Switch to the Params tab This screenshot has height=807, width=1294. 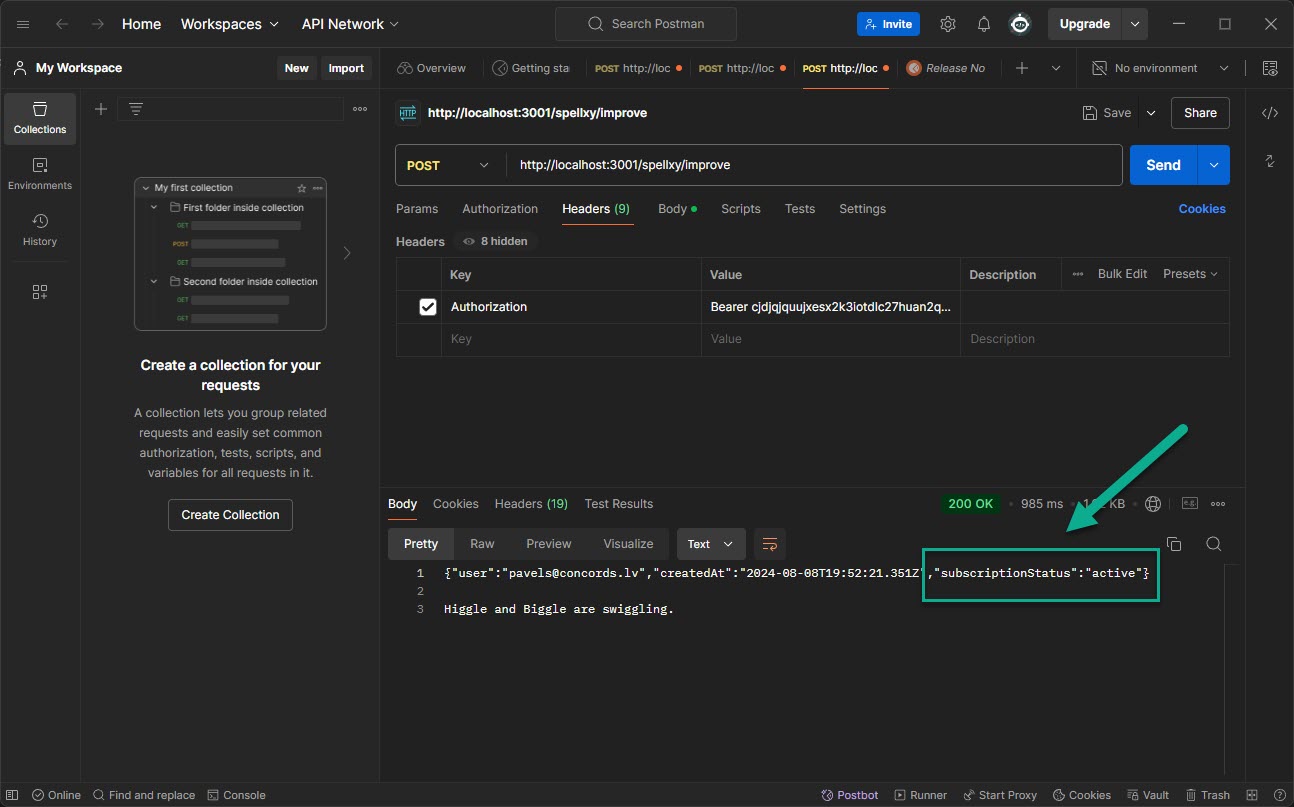(x=417, y=209)
